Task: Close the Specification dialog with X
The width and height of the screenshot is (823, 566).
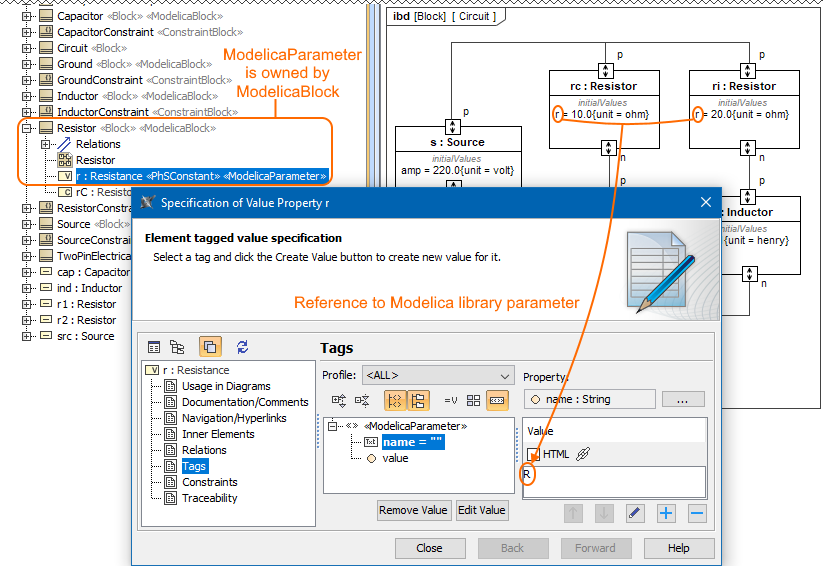Action: tap(706, 202)
